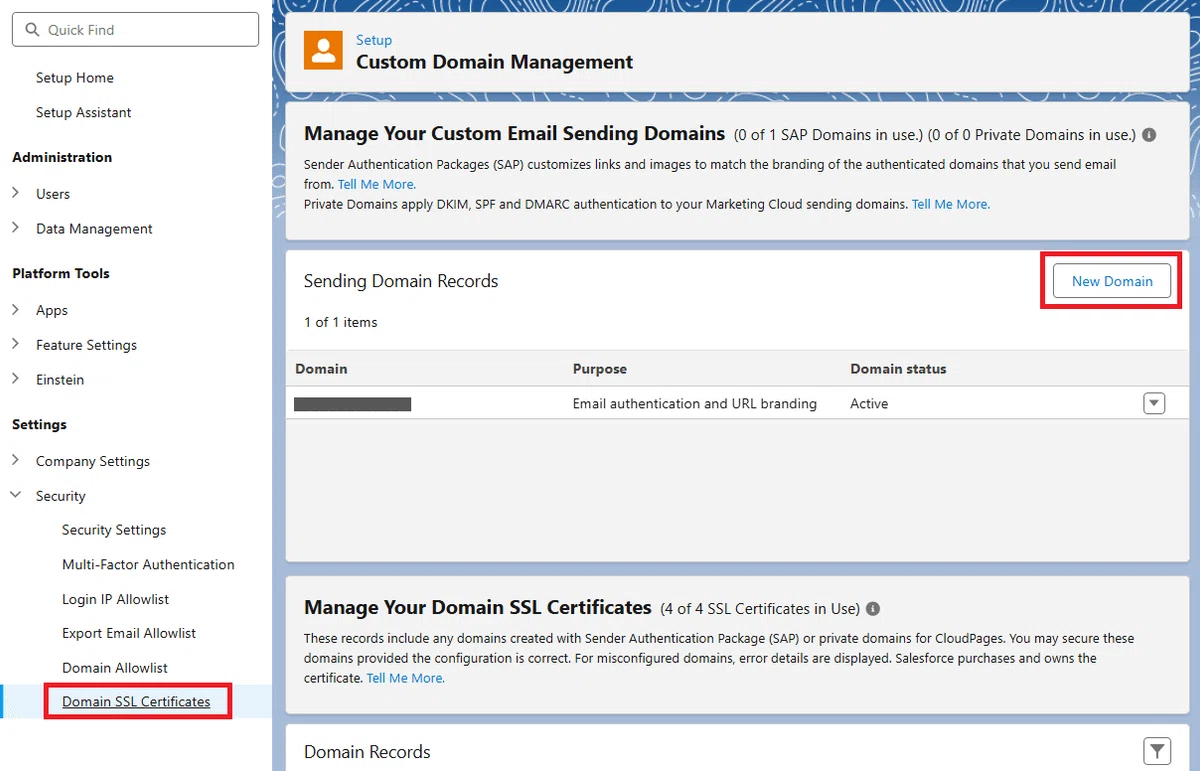Open Export Email Allowlist

(129, 633)
